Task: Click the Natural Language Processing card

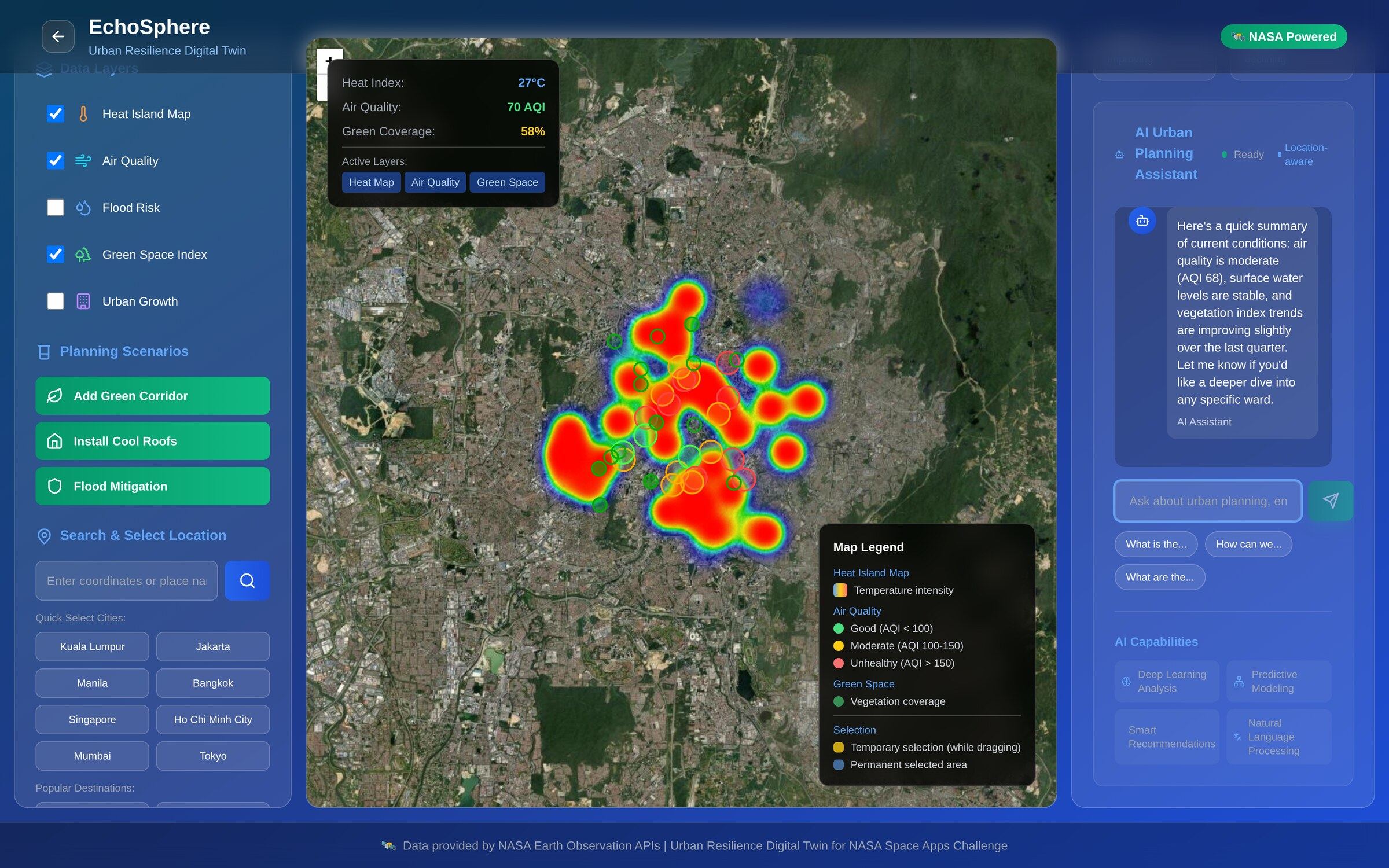Action: (1278, 737)
